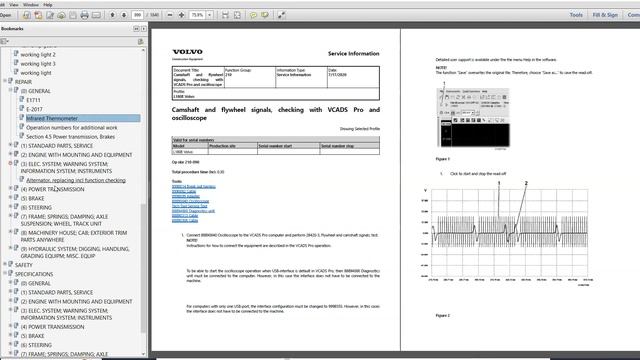Click the bookmark icon beside working light 2
This screenshot has width=640, height=360.
click(x=16, y=54)
